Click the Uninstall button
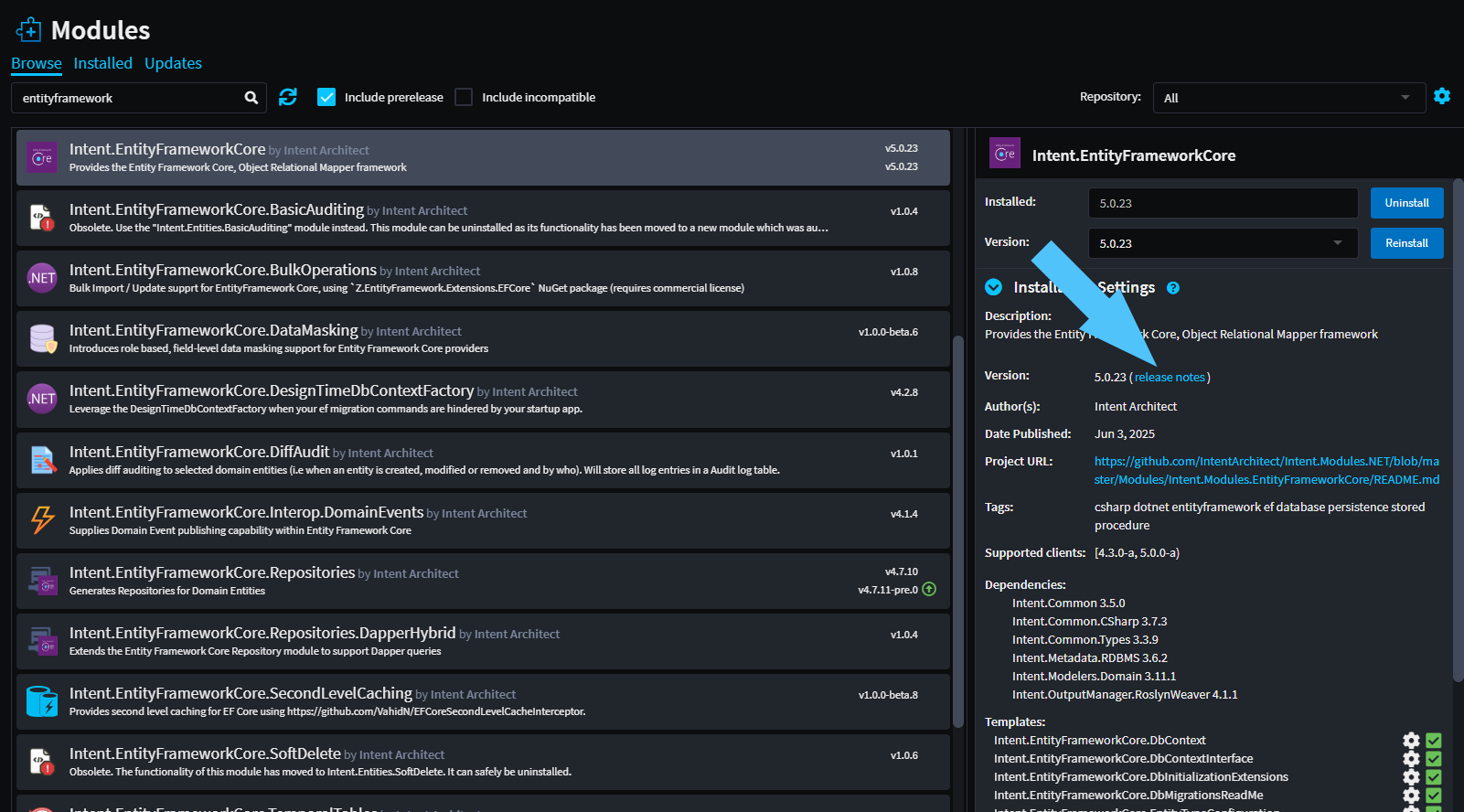The width and height of the screenshot is (1464, 812). tap(1406, 203)
